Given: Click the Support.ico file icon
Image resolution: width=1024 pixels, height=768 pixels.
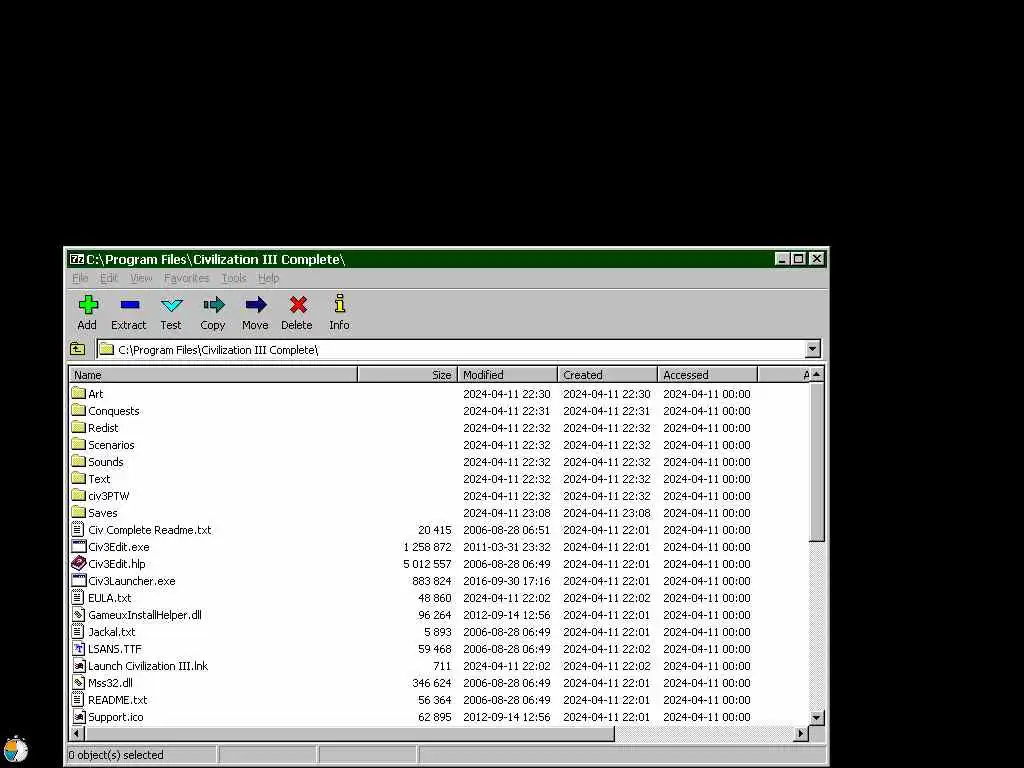Looking at the screenshot, I should coord(78,716).
